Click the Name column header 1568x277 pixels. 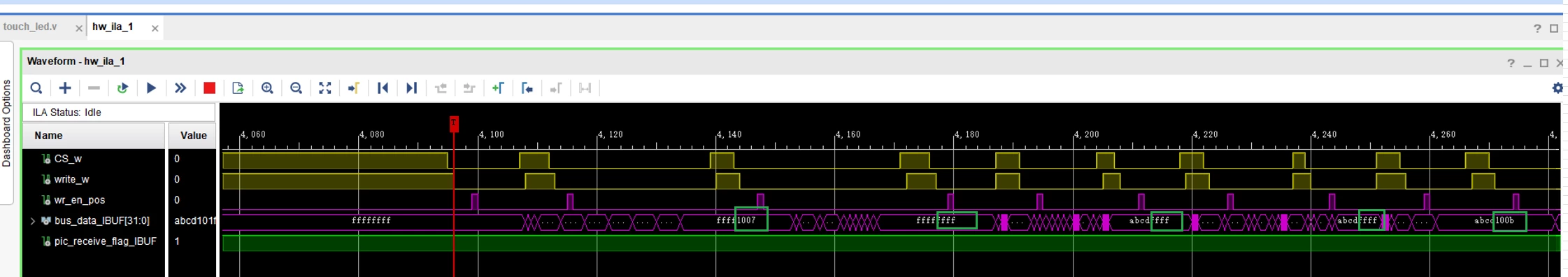(94, 136)
